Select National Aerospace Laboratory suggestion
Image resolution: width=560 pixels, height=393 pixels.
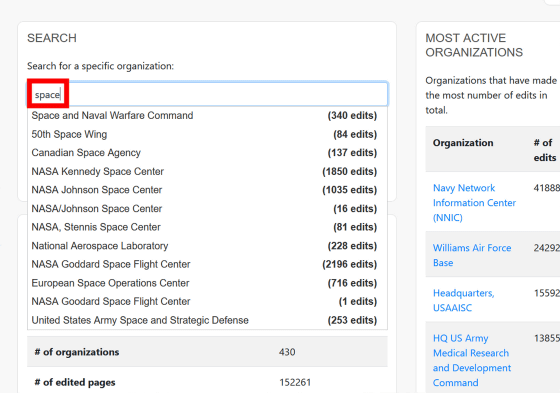(208, 246)
